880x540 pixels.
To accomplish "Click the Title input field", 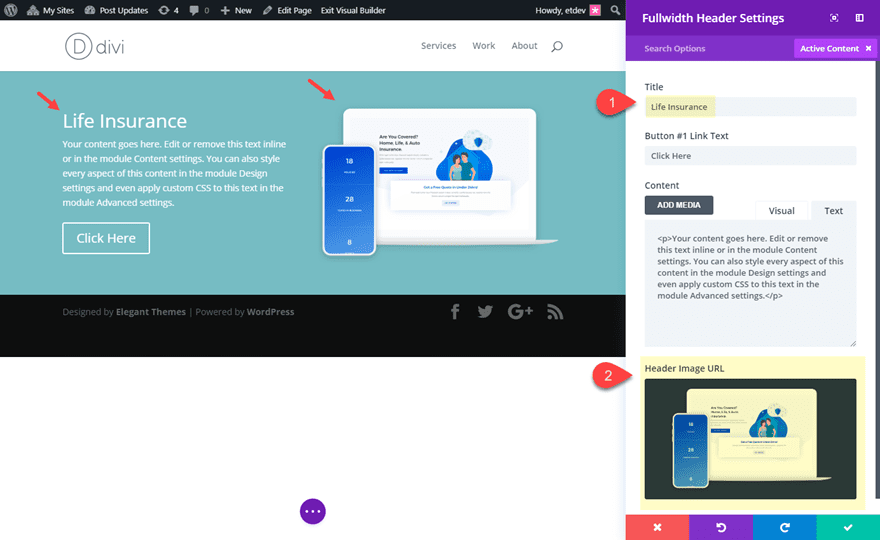I will [x=750, y=107].
